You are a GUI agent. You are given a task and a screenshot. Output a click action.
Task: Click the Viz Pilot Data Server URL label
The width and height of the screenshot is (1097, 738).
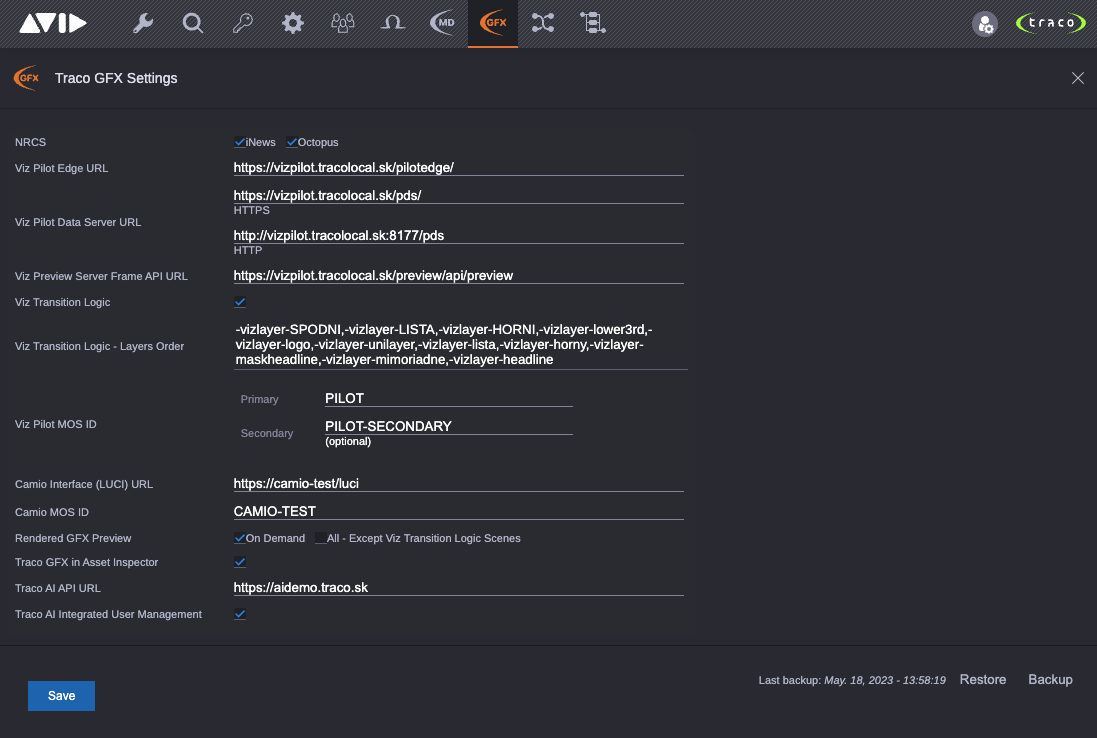pos(78,222)
